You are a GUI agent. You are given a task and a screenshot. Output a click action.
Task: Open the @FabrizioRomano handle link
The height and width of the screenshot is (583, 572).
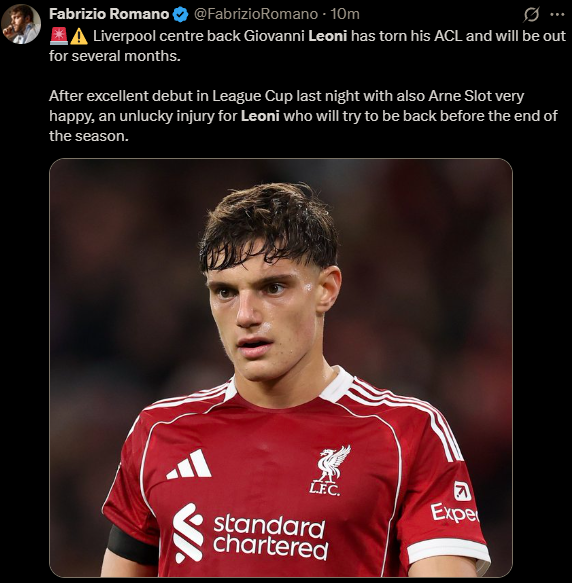point(256,14)
